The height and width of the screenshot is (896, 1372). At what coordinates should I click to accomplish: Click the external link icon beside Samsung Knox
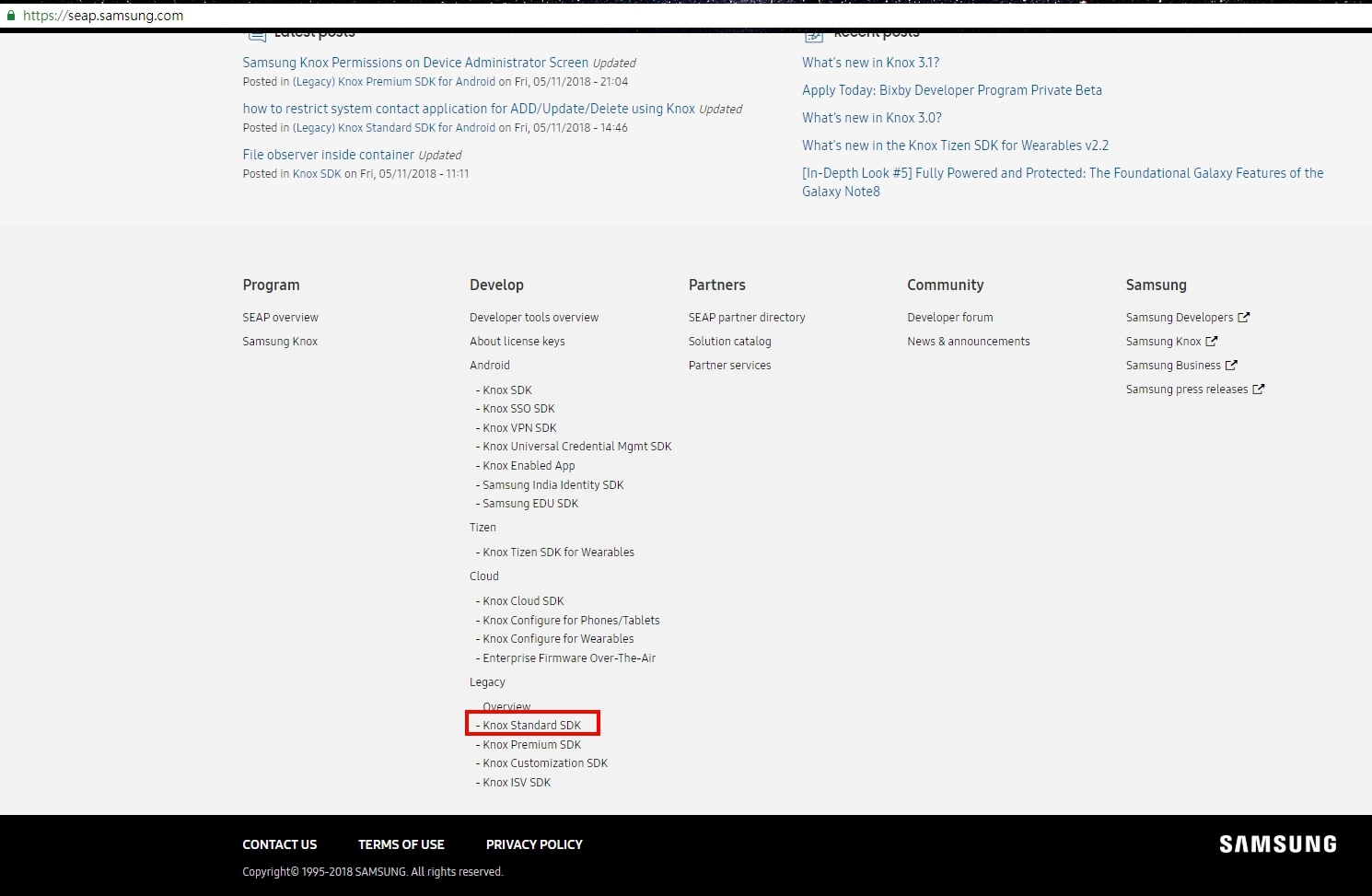pyautogui.click(x=1212, y=341)
